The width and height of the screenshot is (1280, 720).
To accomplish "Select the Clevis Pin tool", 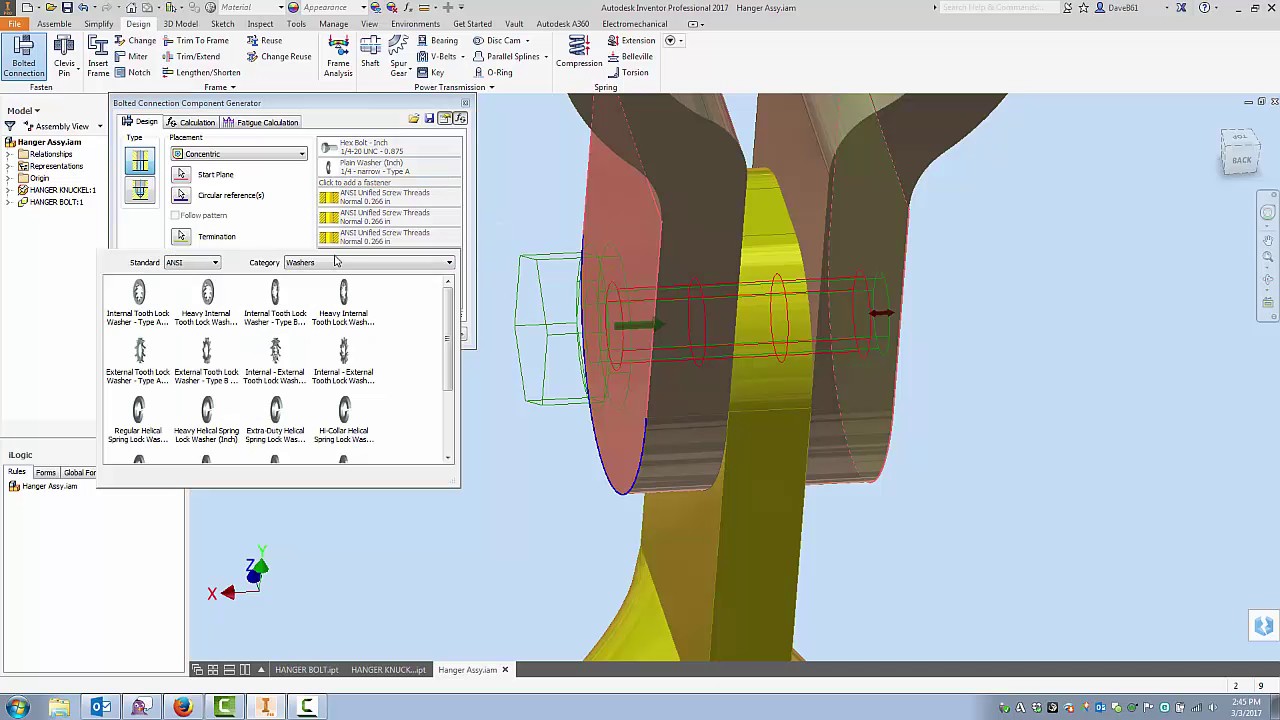I will click(64, 56).
